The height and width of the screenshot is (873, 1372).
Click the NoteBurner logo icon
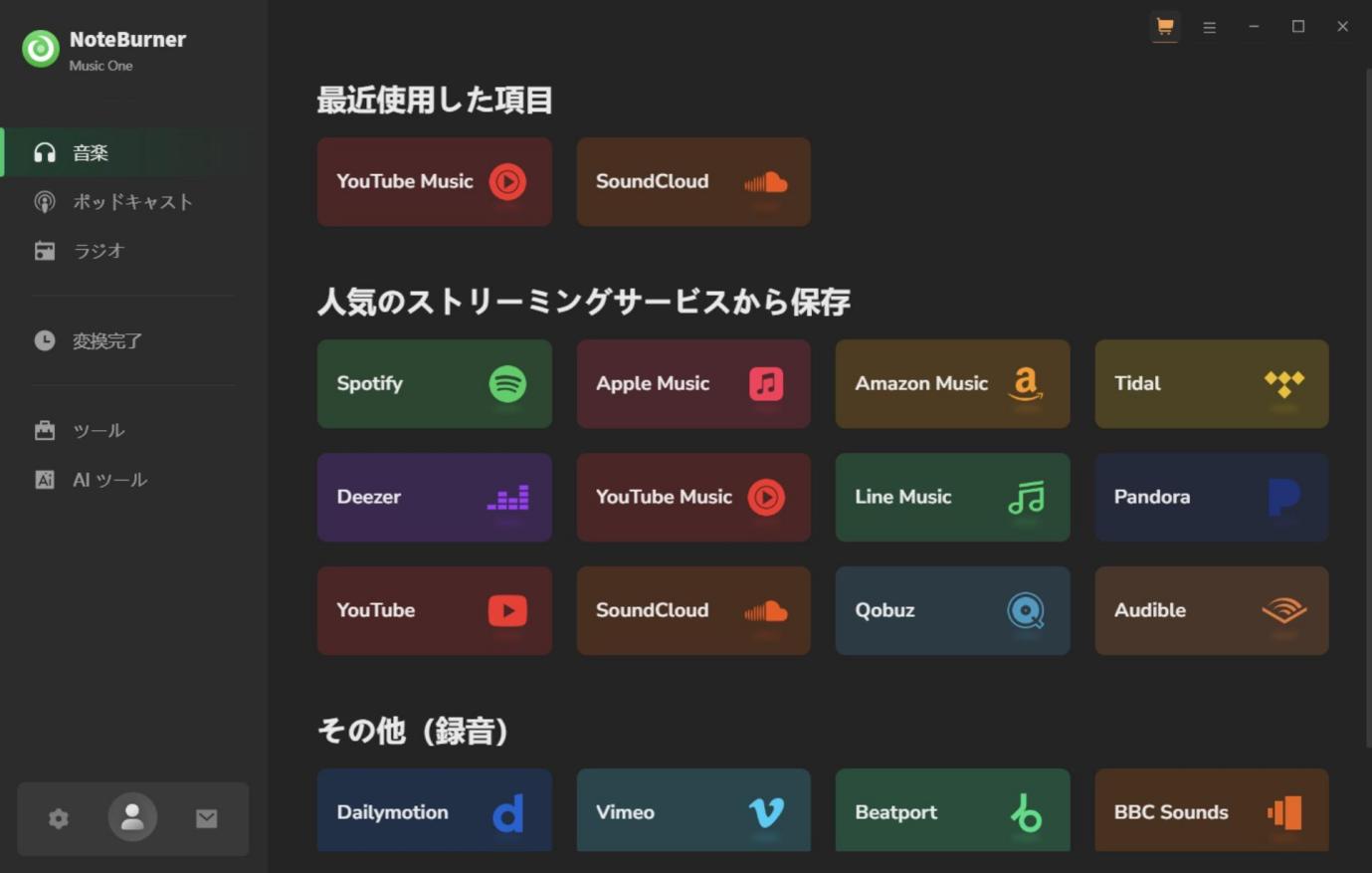(41, 49)
